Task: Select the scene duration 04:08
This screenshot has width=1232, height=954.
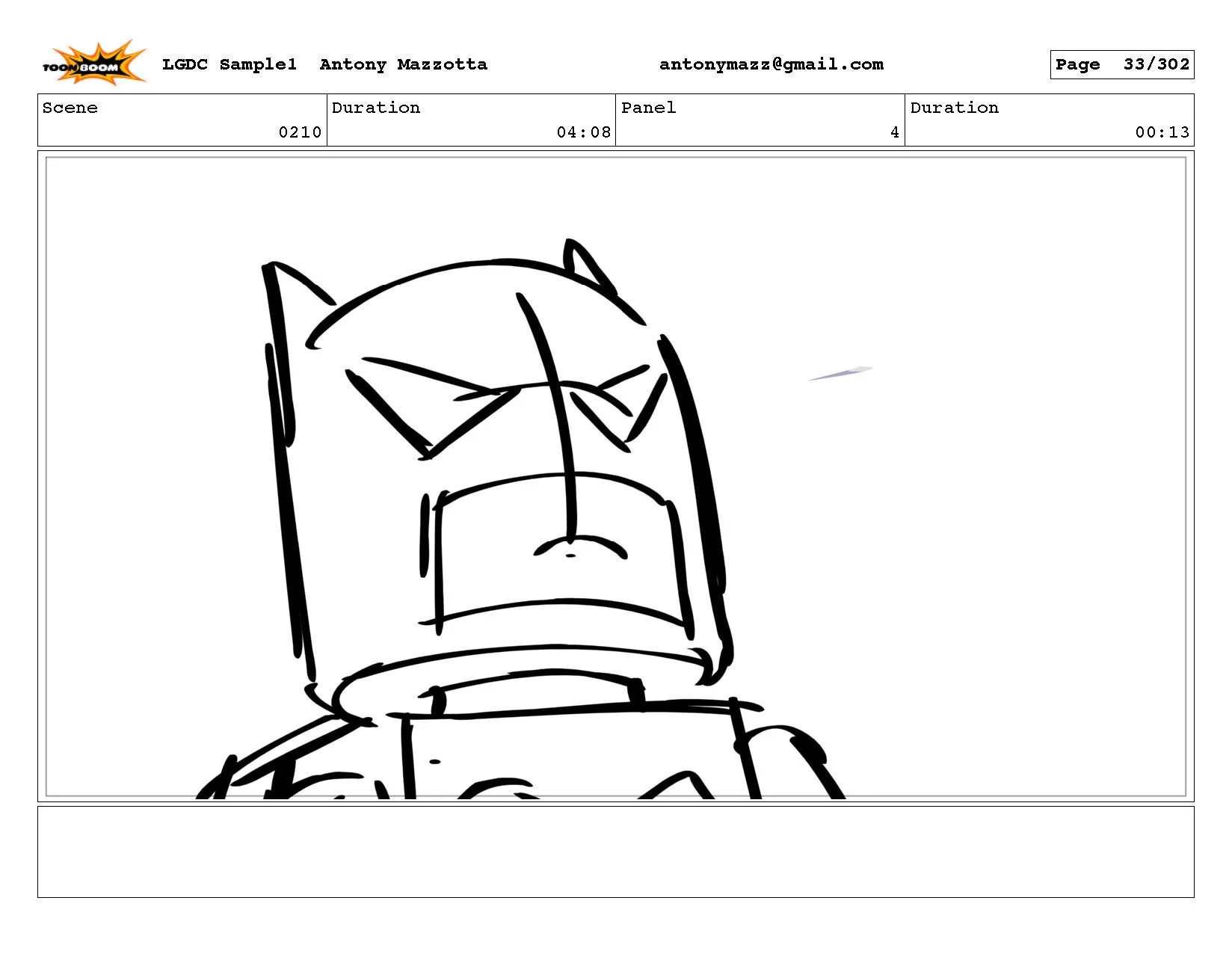Action: click(584, 132)
